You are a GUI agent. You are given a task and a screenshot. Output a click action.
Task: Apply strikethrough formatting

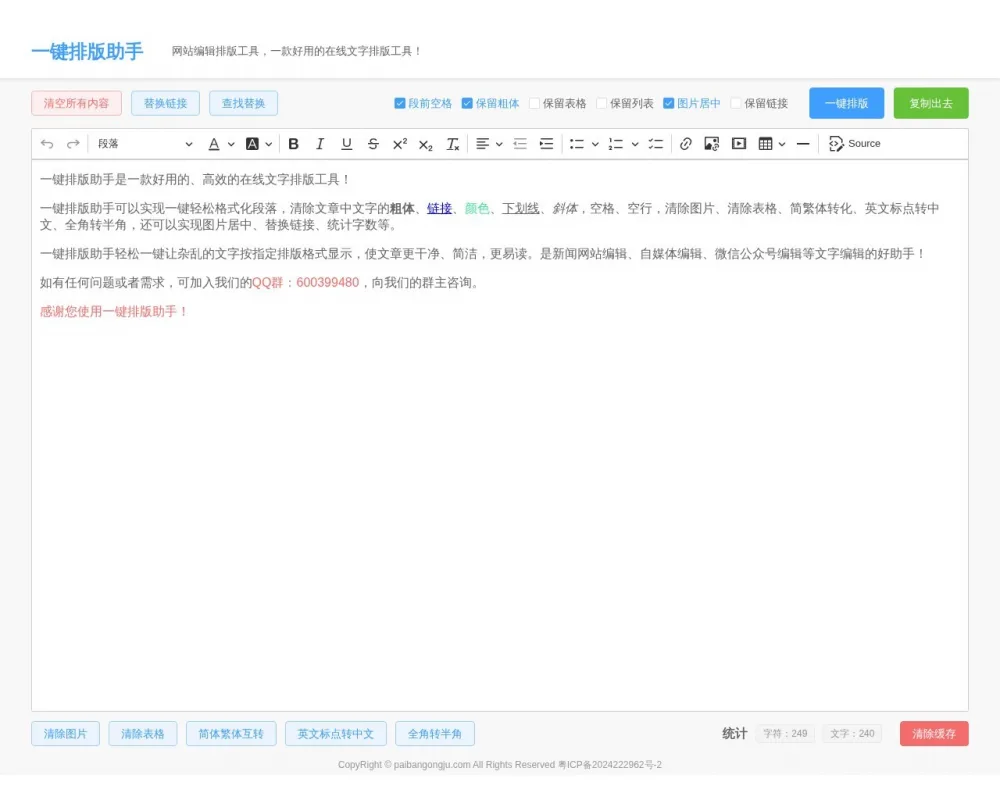373,144
